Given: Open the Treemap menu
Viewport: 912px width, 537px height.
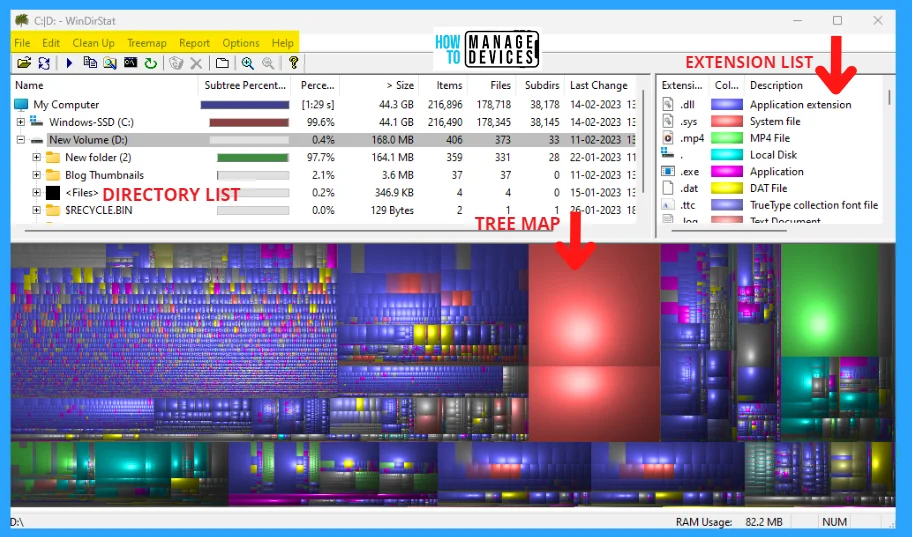Looking at the screenshot, I should click(x=147, y=43).
